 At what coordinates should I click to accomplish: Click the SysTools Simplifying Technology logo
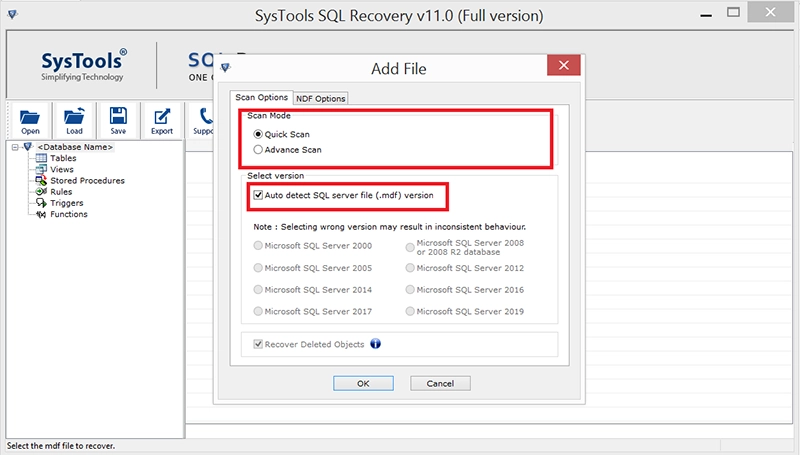[82, 65]
